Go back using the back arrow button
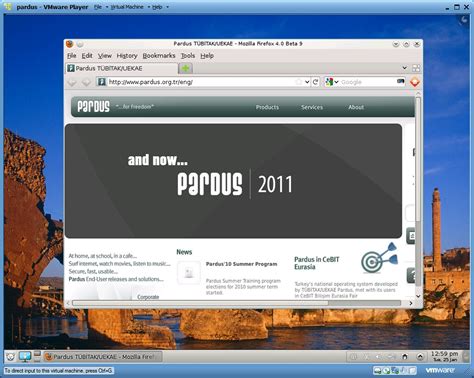The width and height of the screenshot is (474, 378). pos(72,82)
